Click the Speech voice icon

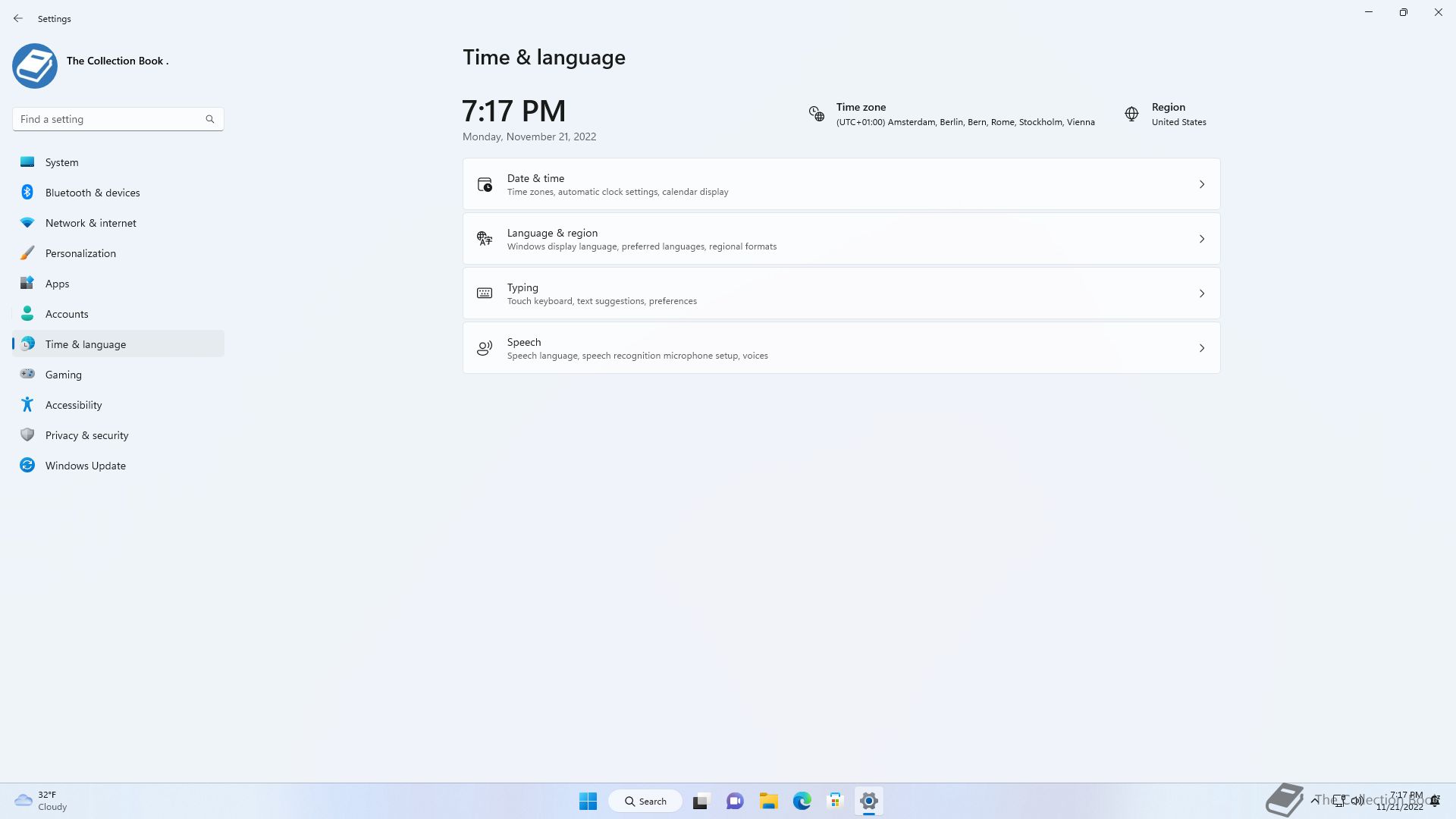point(485,348)
